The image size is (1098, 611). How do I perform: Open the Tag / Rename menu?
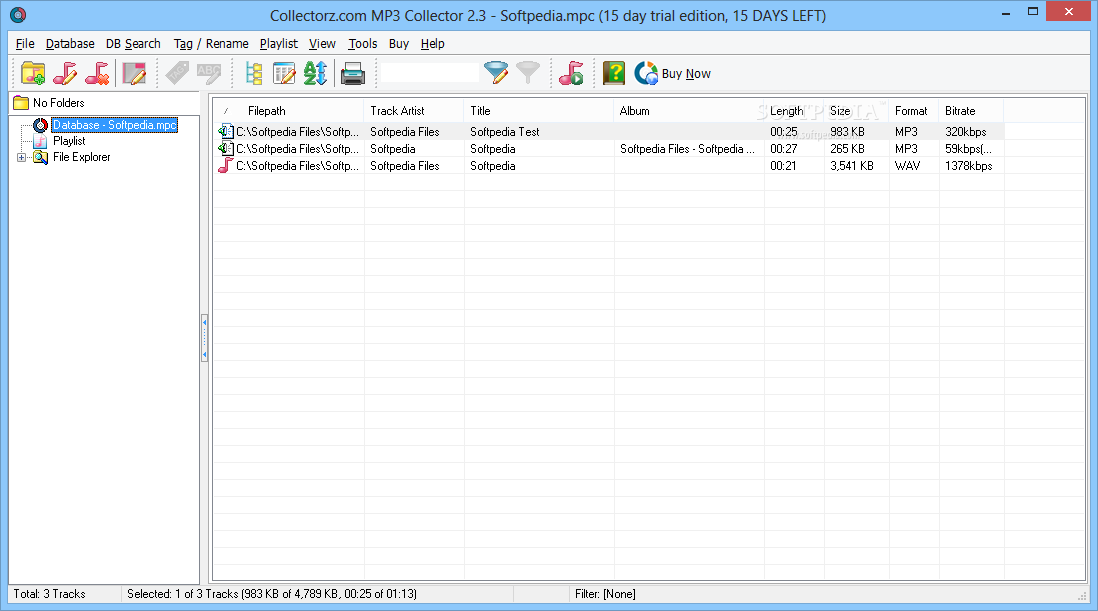coord(211,43)
